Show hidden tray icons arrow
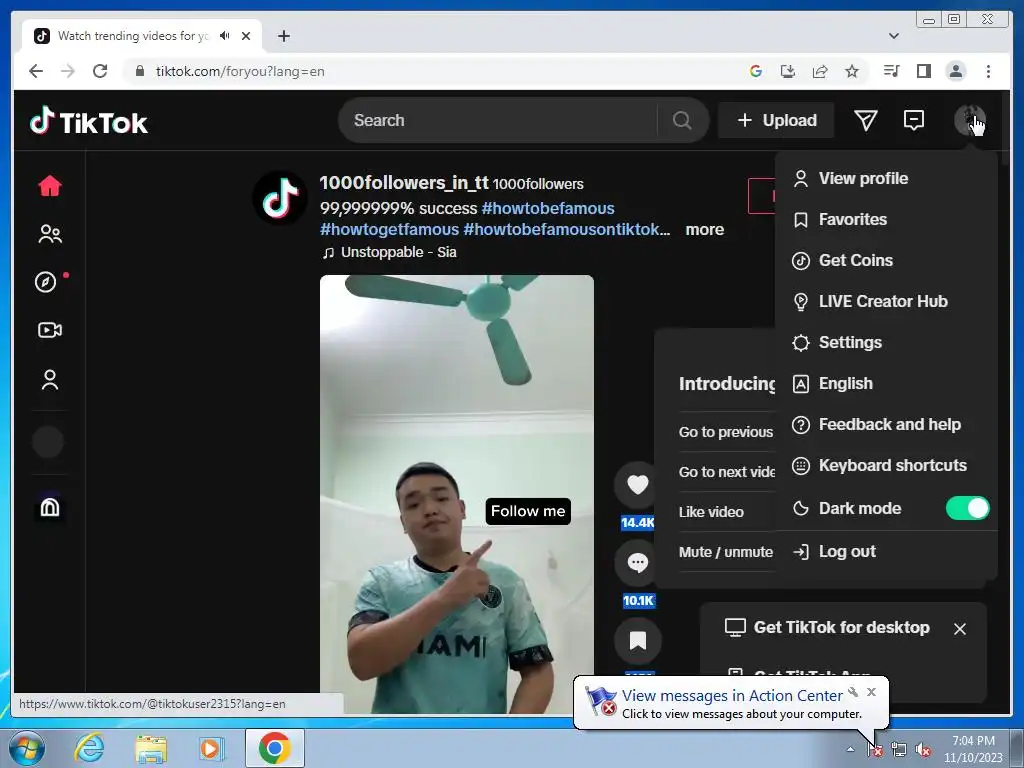 (x=850, y=749)
